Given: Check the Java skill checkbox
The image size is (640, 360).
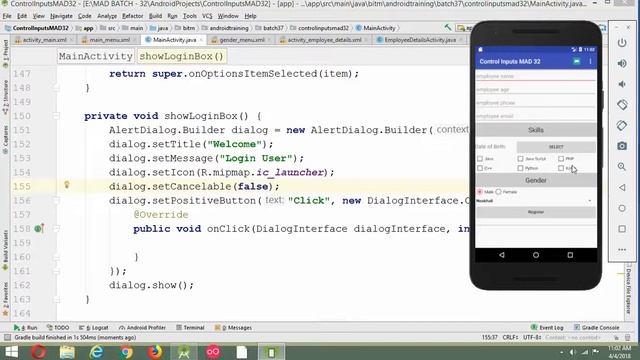Looking at the screenshot, I should pos(480,158).
